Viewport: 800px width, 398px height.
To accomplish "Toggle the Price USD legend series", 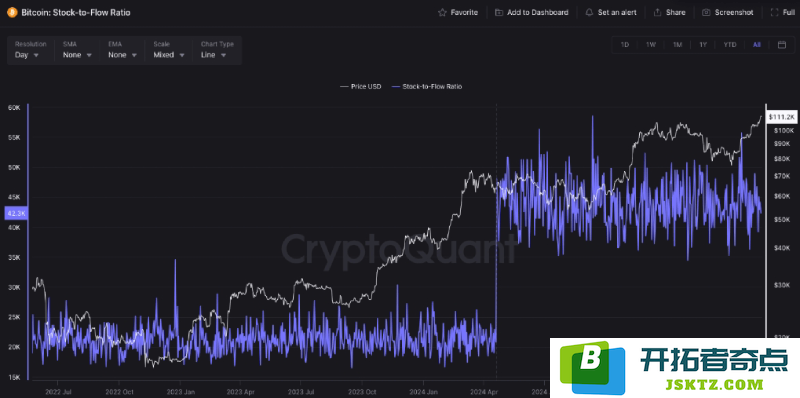I will pyautogui.click(x=360, y=87).
